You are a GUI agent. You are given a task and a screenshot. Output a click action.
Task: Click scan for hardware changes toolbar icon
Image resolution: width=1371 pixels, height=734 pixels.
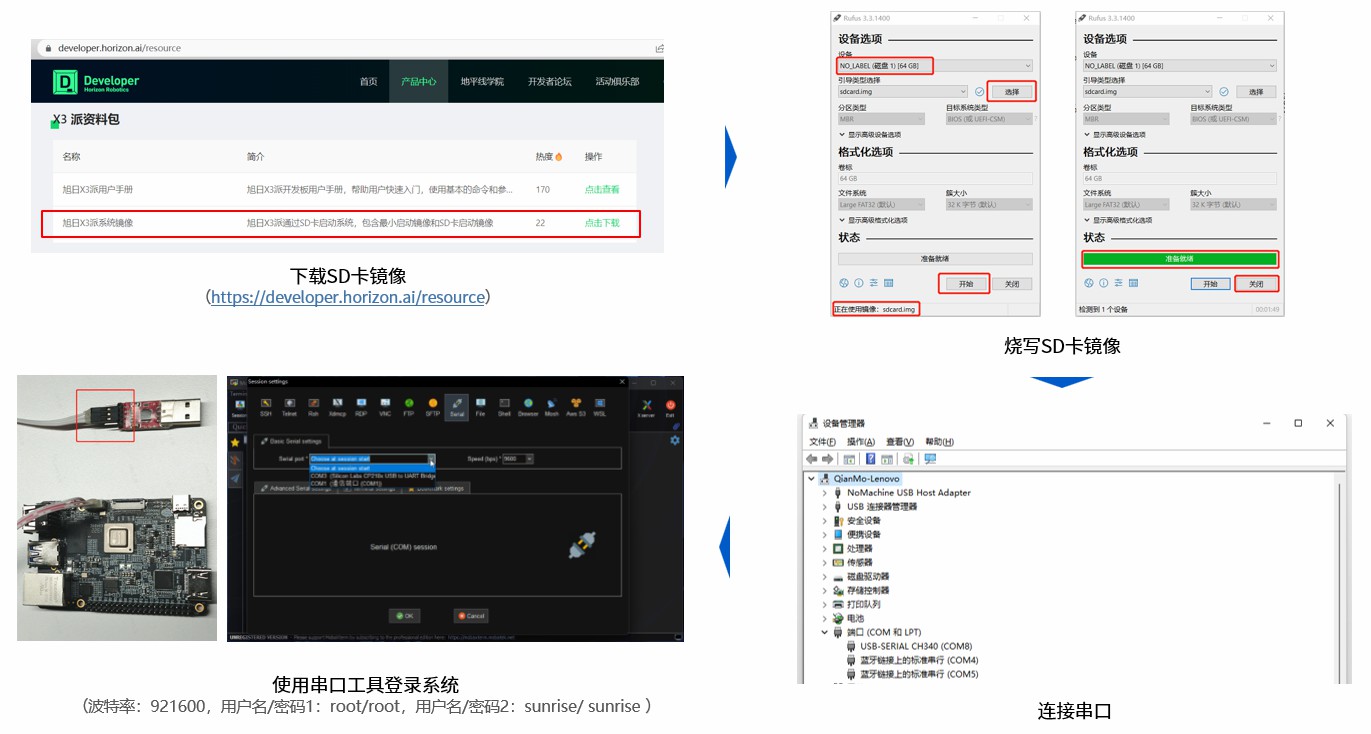point(908,459)
